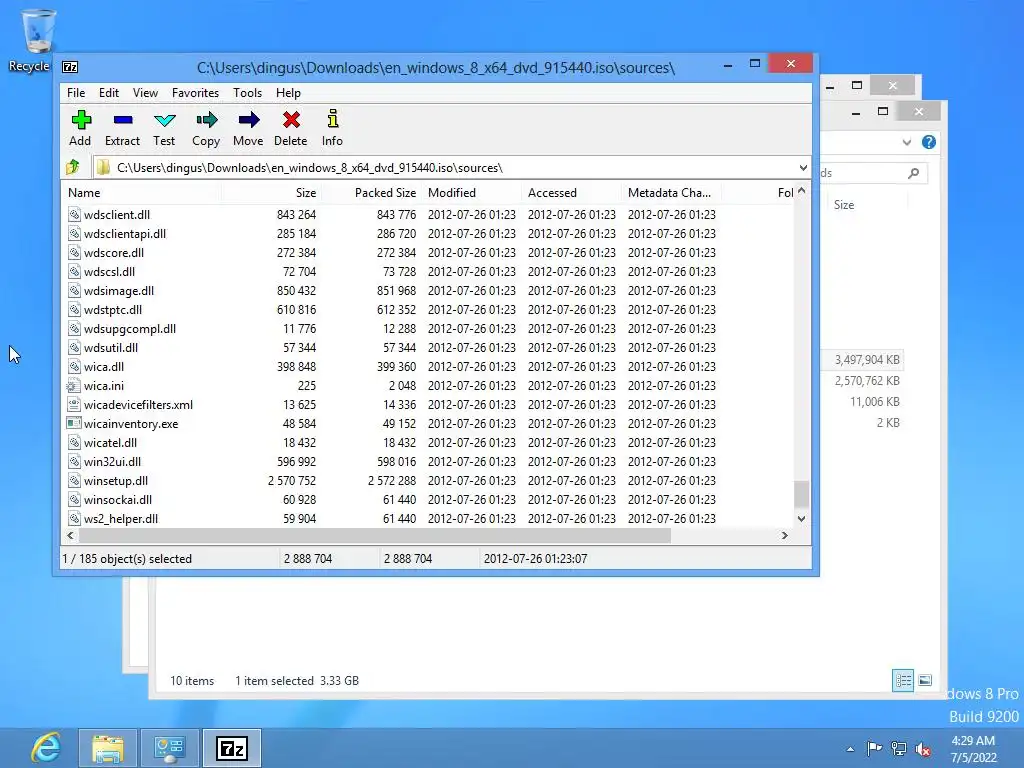
Task: Switch Explorer to details view icon
Action: pos(903,680)
